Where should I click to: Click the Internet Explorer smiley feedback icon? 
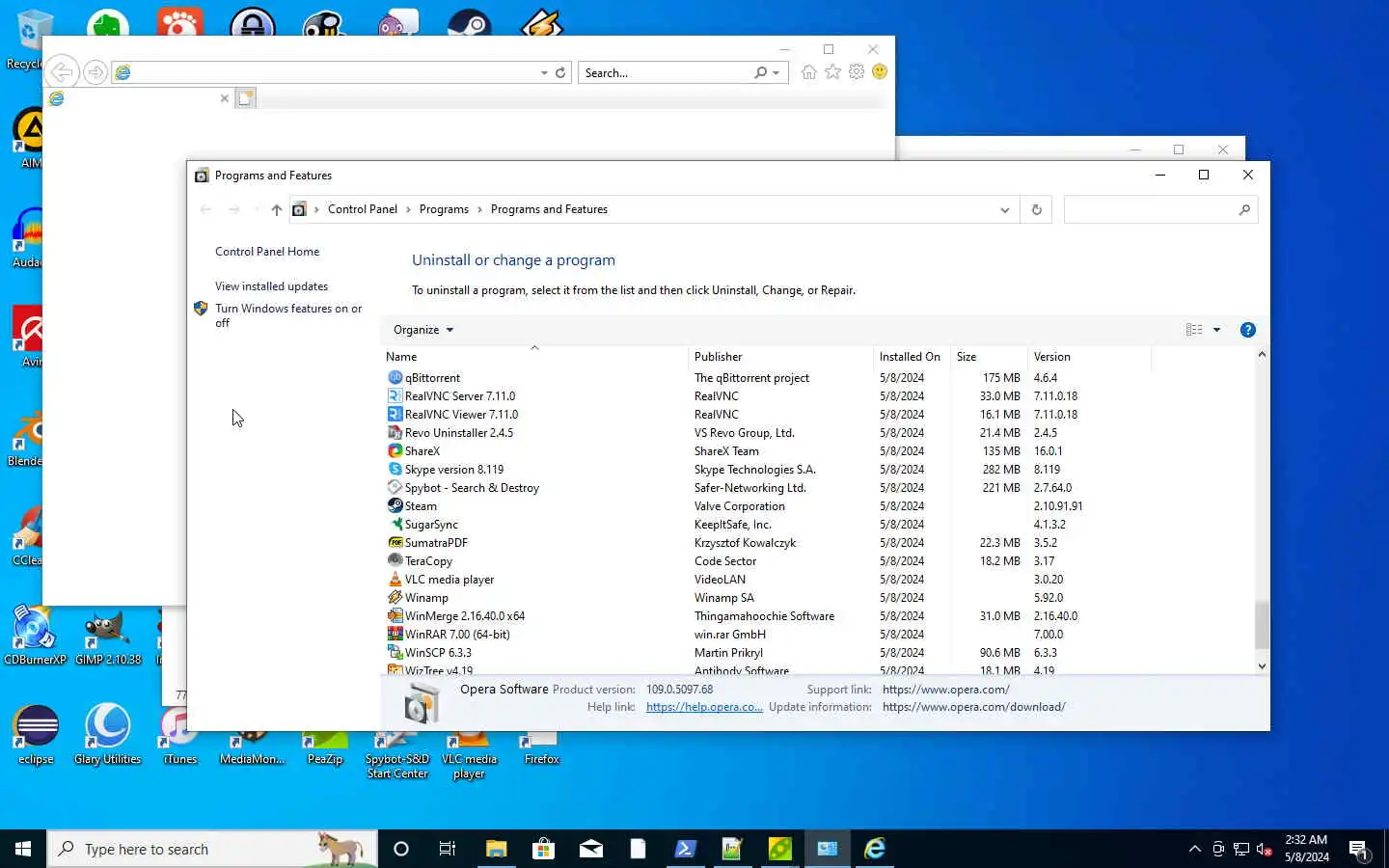point(880,72)
